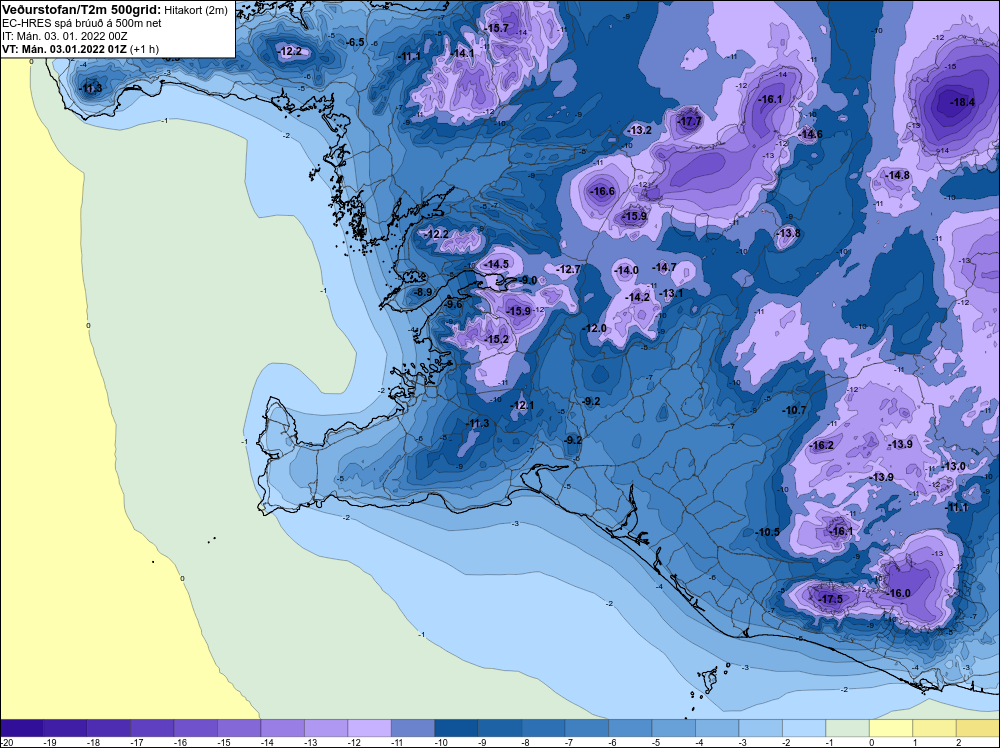The height and width of the screenshot is (748, 1000).
Task: Select the '-12.0' temperature label
Action: tap(594, 328)
